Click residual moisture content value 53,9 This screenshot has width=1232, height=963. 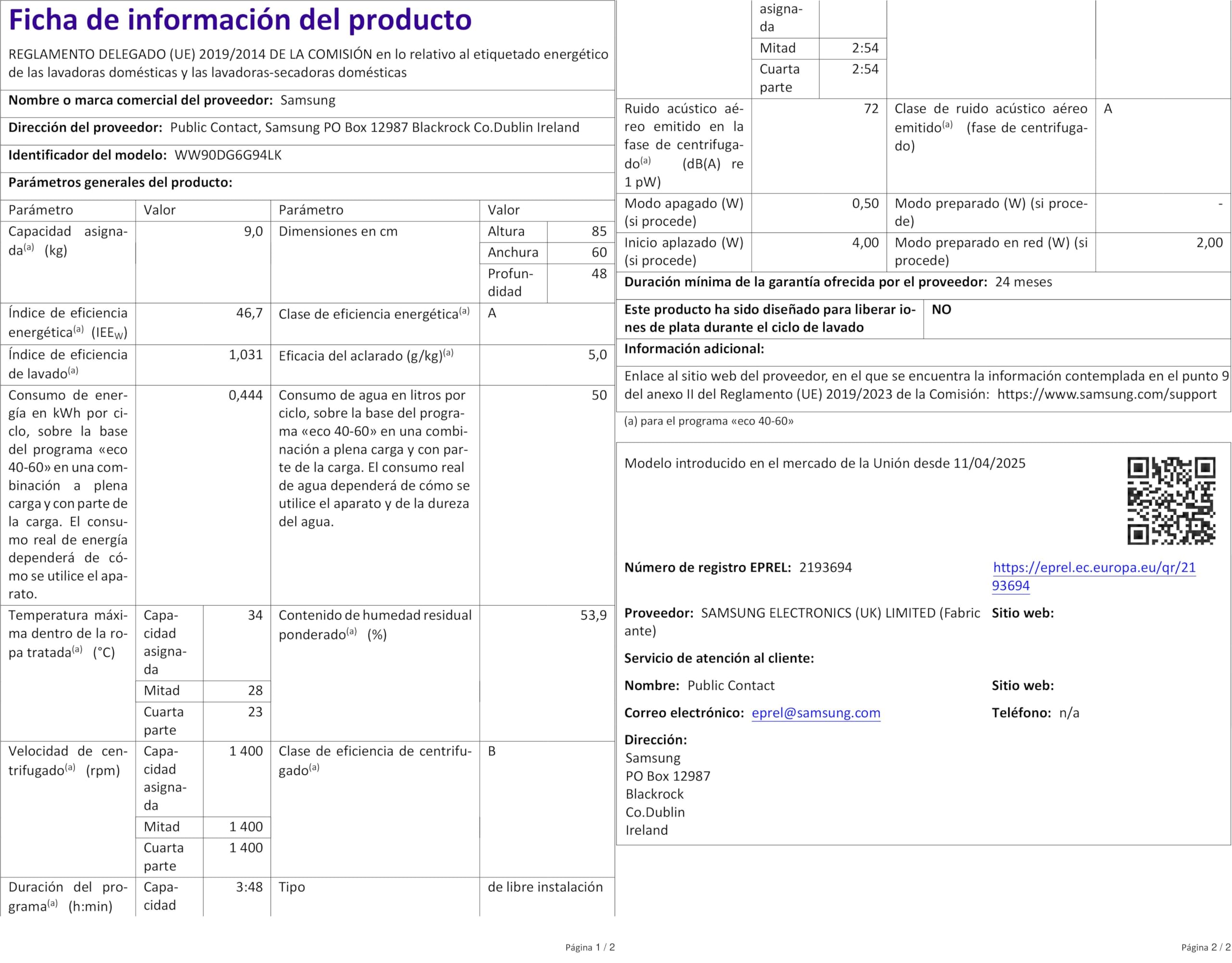pos(593,615)
